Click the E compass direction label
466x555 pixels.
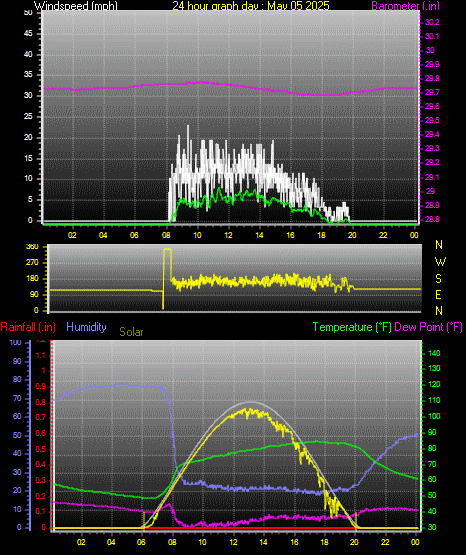438,294
